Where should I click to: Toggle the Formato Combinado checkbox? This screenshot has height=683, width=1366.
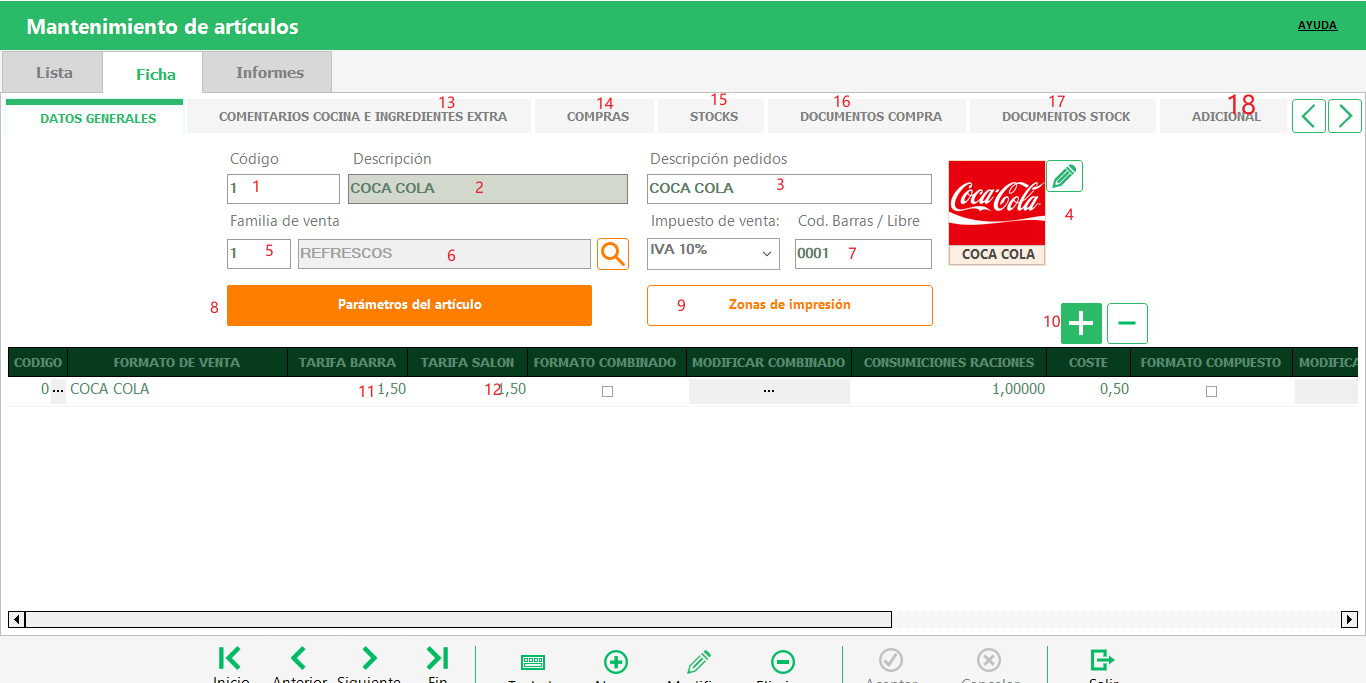click(607, 392)
